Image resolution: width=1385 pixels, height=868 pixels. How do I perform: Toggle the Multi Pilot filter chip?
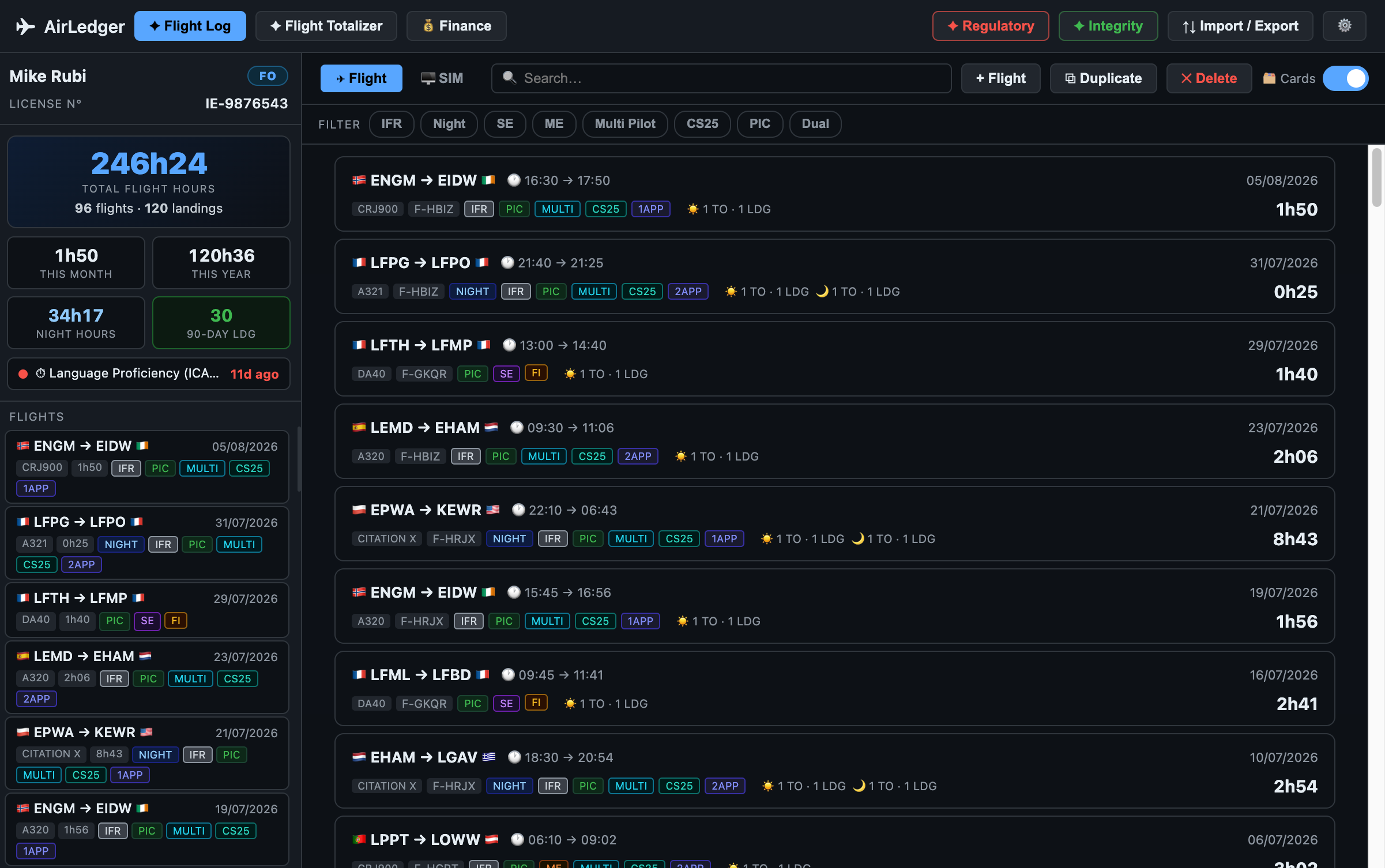pyautogui.click(x=625, y=124)
